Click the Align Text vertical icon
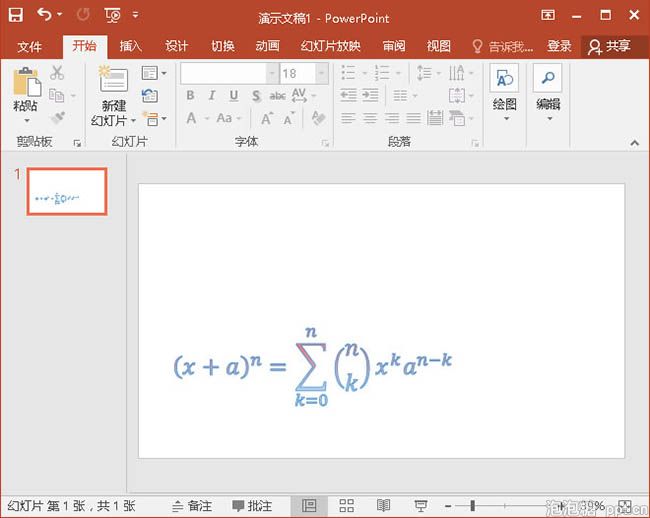Image resolution: width=650 pixels, height=518 pixels. point(457,96)
